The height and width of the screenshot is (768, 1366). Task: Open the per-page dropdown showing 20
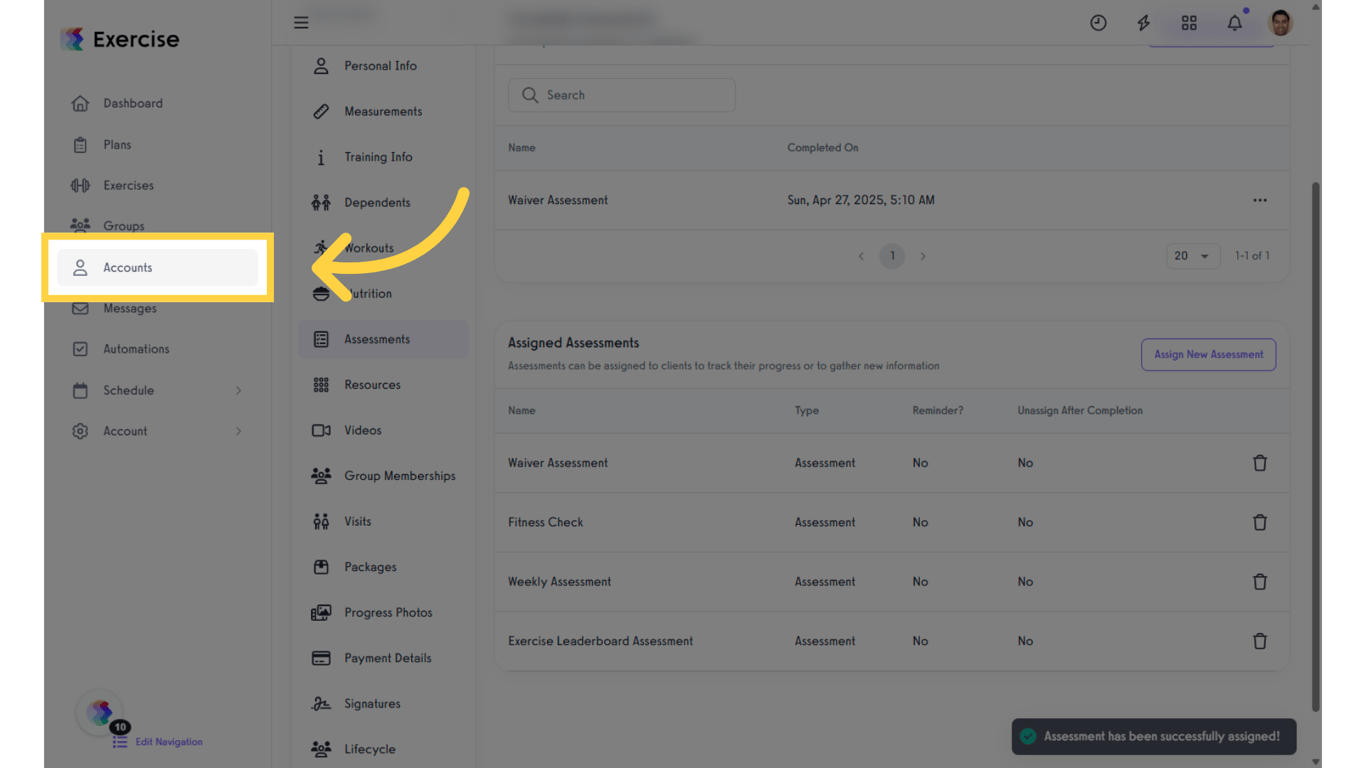1192,256
